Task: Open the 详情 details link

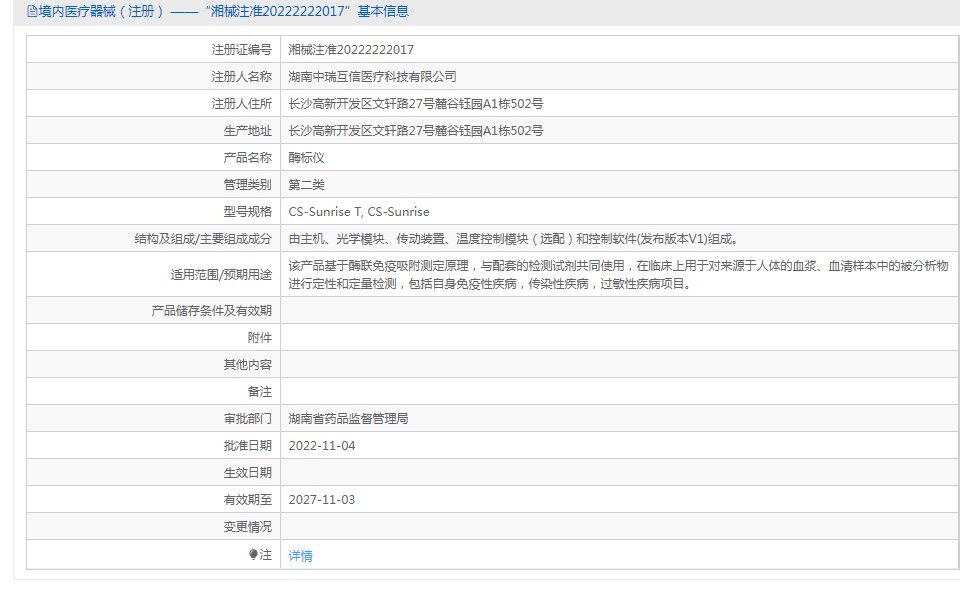Action: point(301,556)
